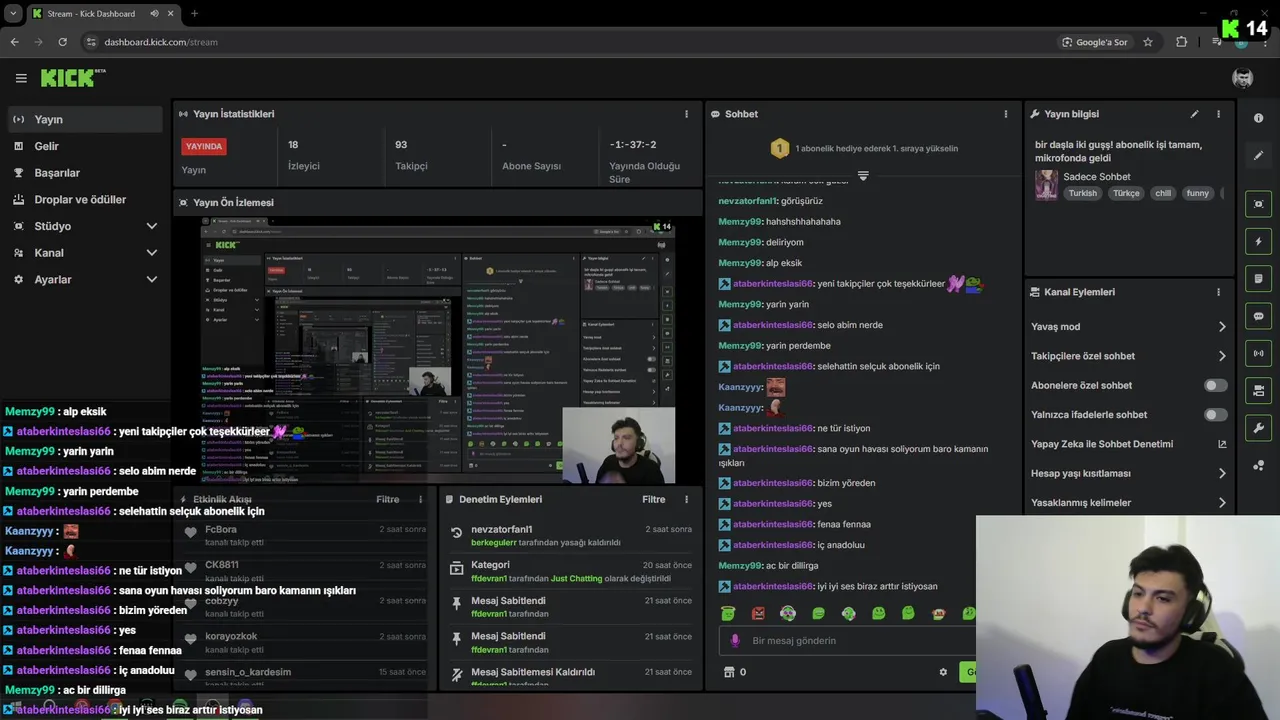
Task: Open chat settings with the gear icon
Action: 943,672
